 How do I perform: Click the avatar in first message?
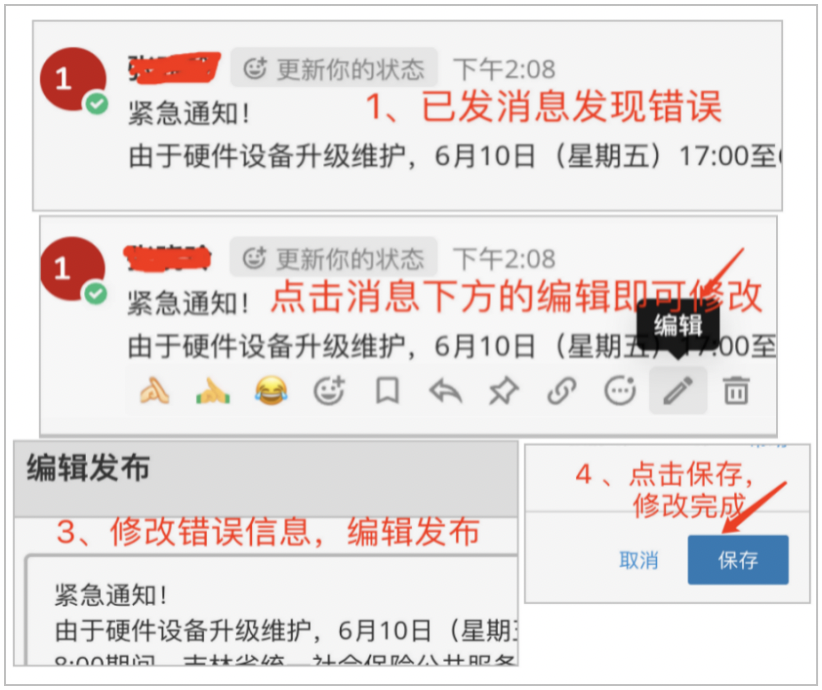[73, 80]
